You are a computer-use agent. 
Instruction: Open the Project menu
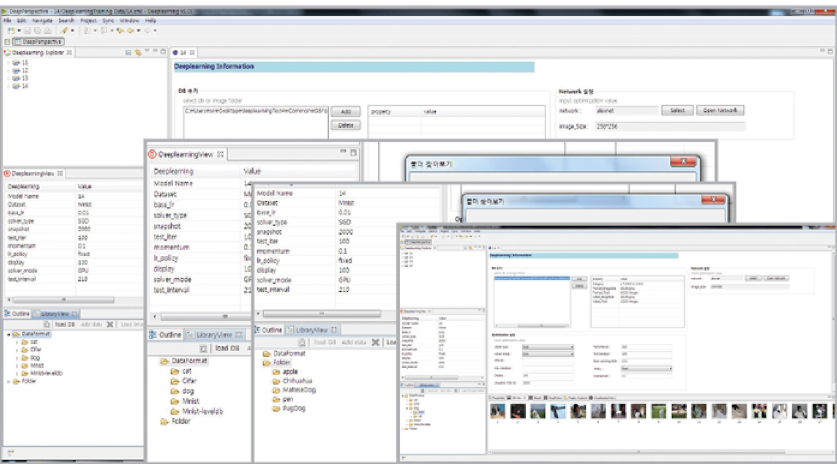(88, 20)
